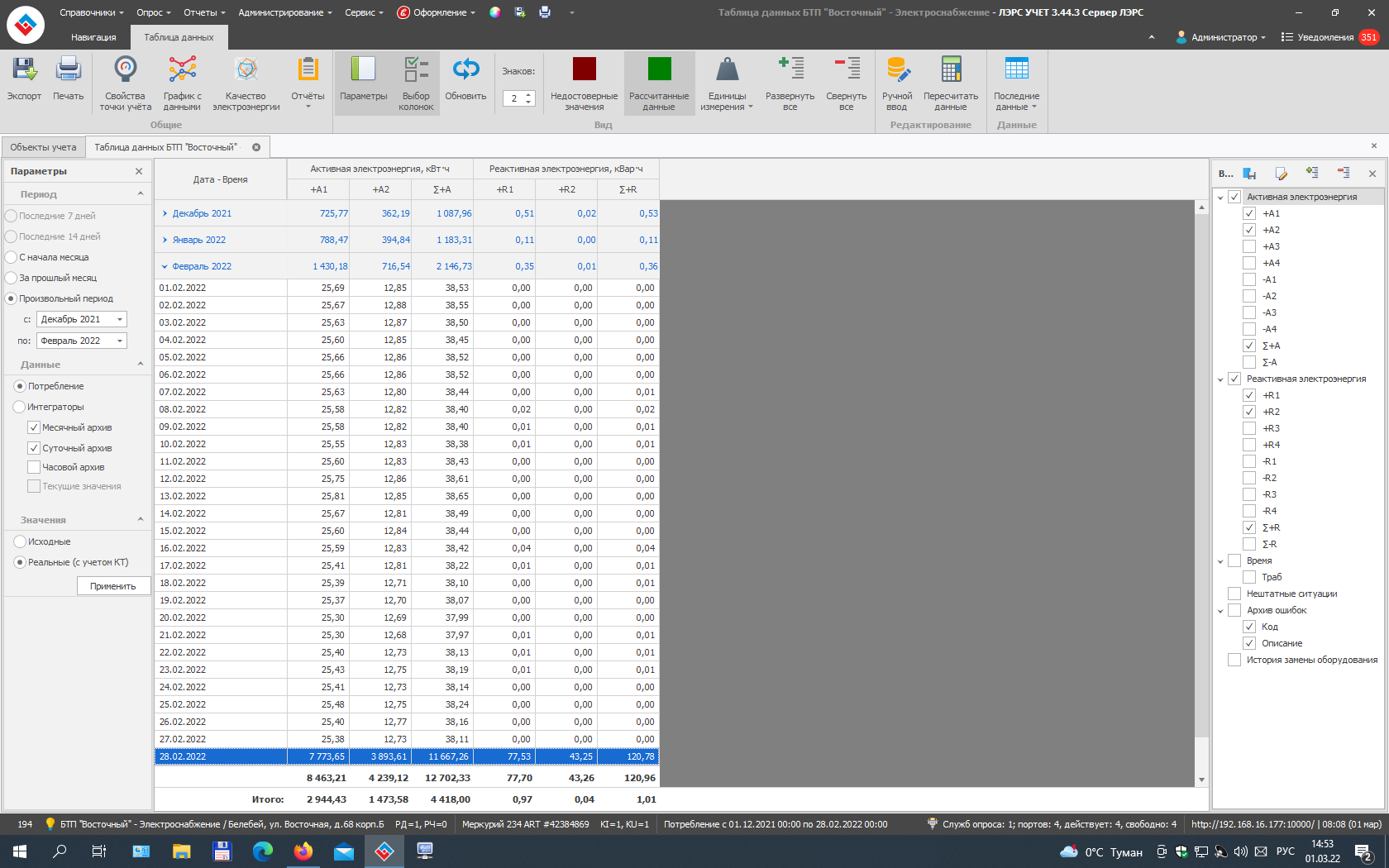Image resolution: width=1389 pixels, height=868 pixels.
Task: Switch to the Объекты учета tab
Action: [x=43, y=147]
